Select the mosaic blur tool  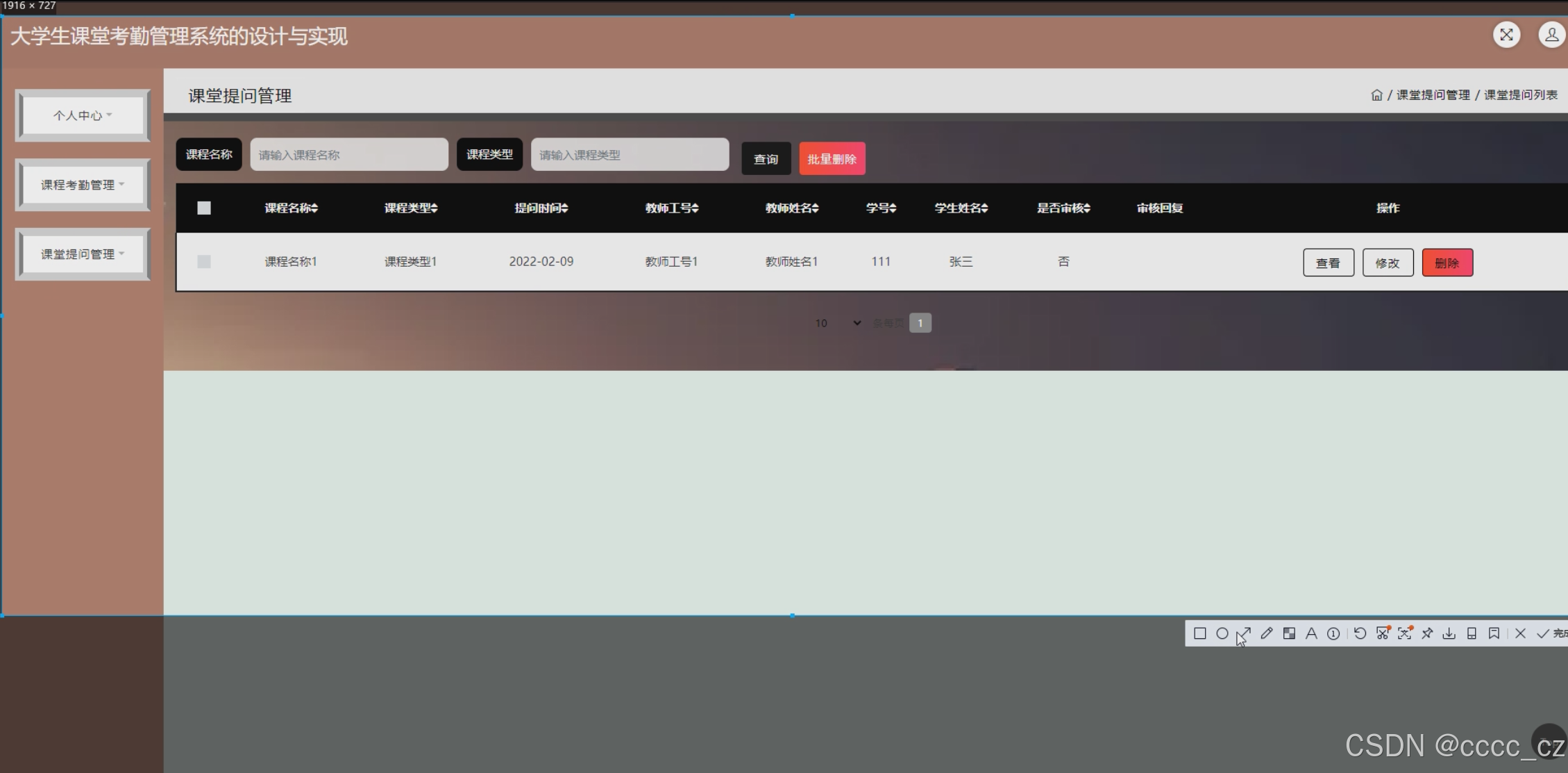click(x=1289, y=633)
